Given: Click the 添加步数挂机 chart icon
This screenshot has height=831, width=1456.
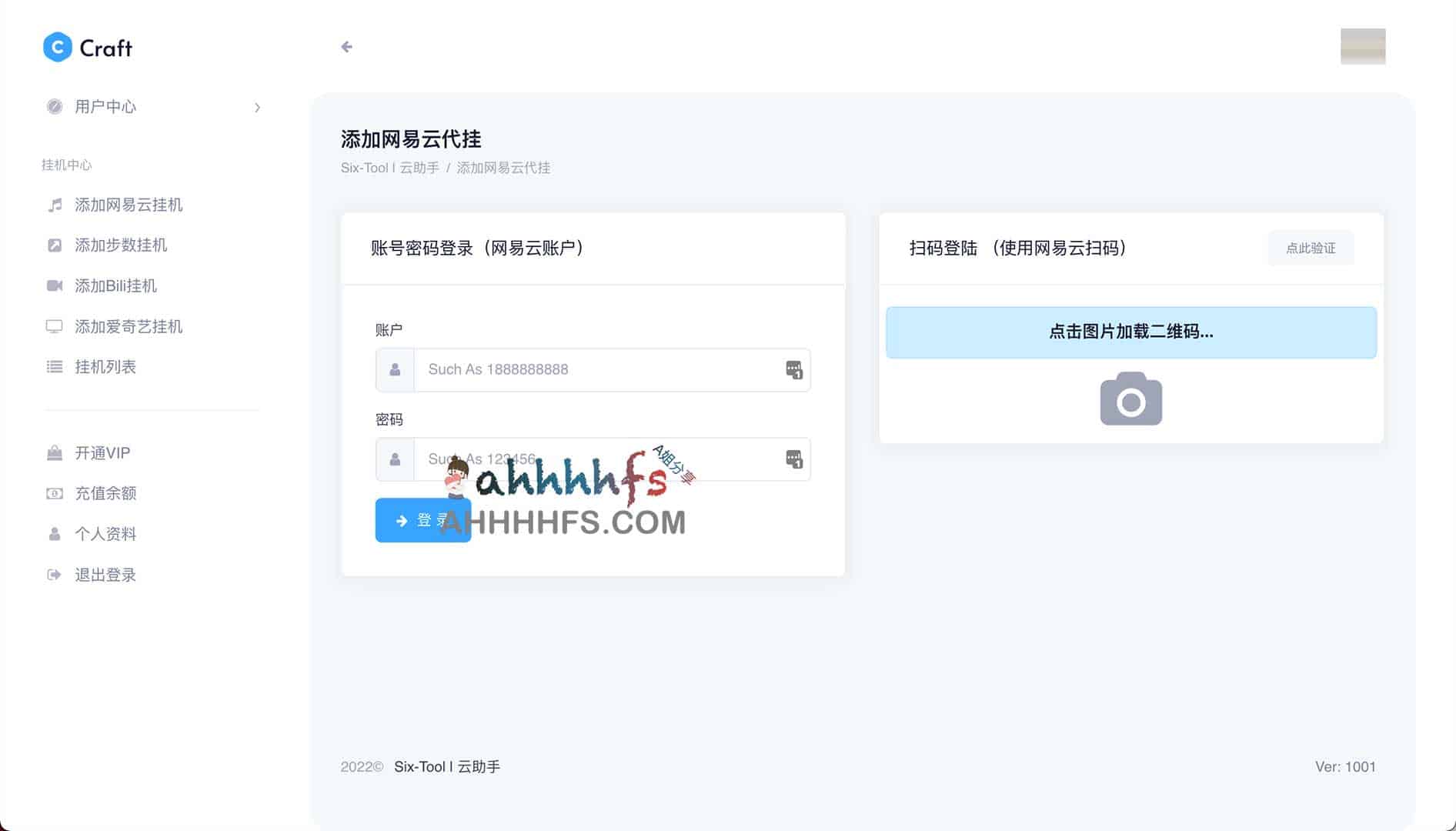Looking at the screenshot, I should (x=55, y=245).
